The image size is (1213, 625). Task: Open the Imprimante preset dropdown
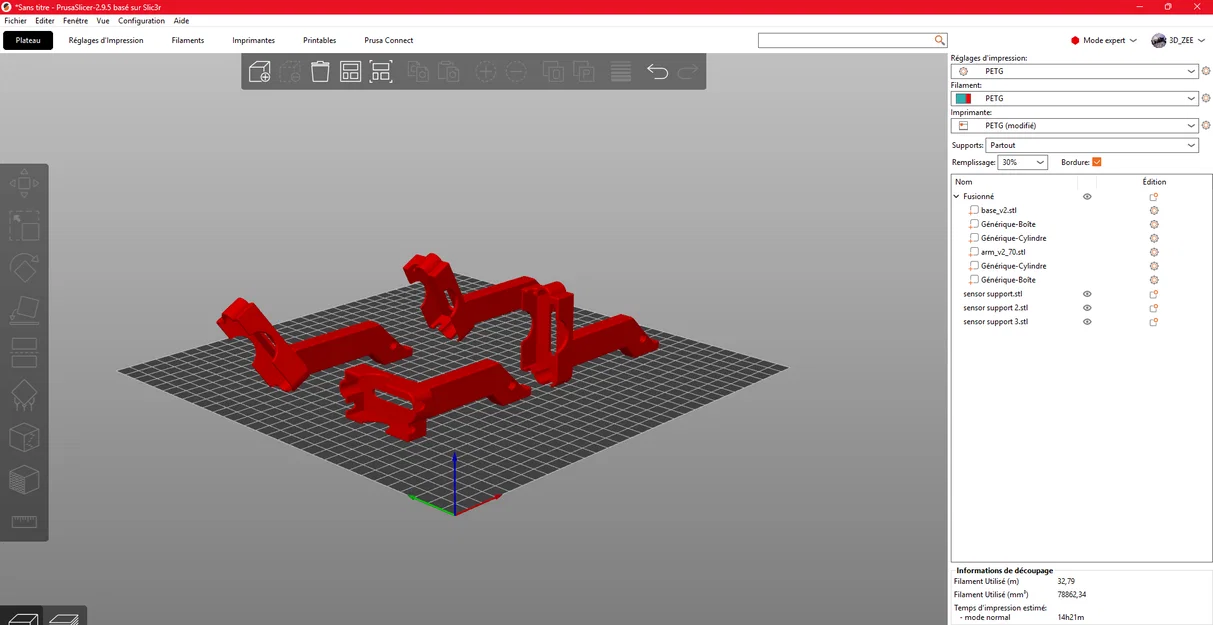tap(1074, 126)
